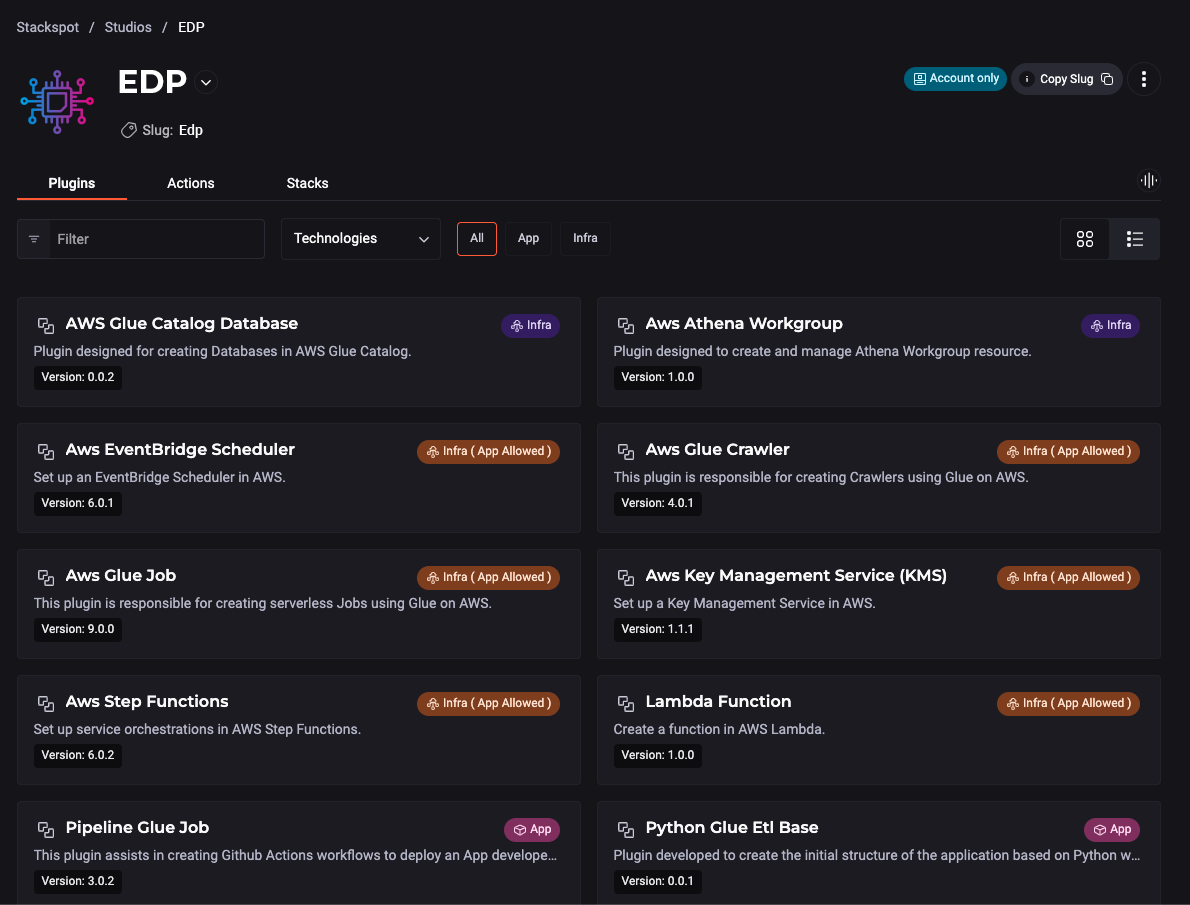The width and height of the screenshot is (1190, 905).
Task: Click plugin icon of Aws Athena Workgroup
Action: (x=626, y=326)
